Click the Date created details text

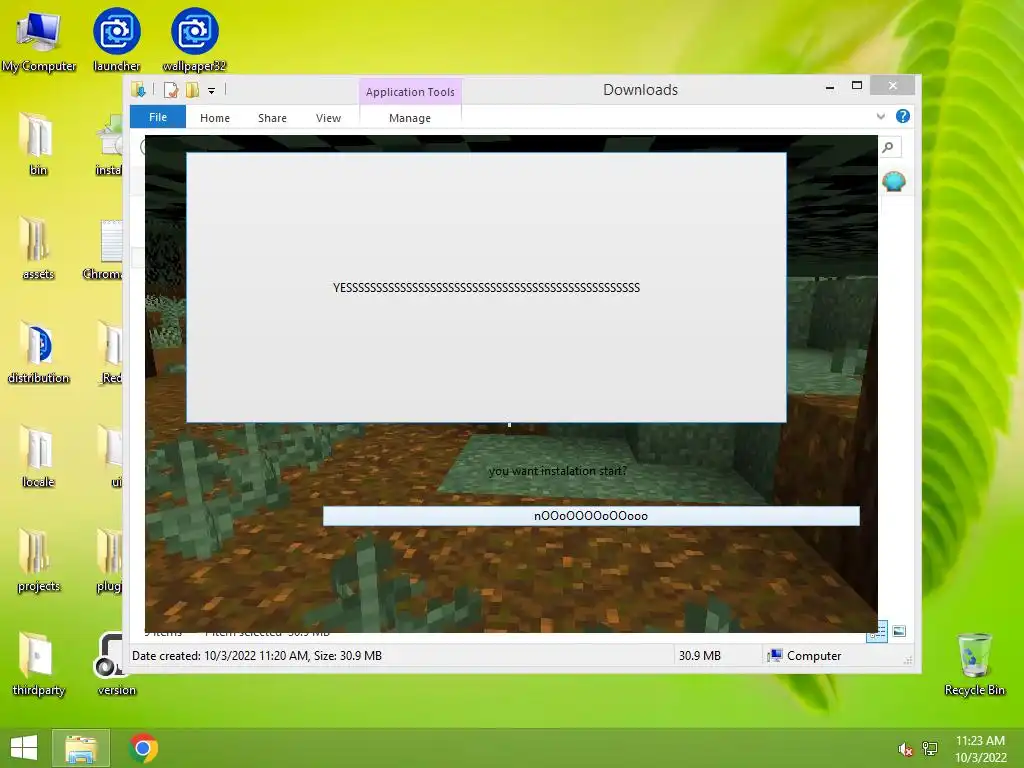pos(257,656)
